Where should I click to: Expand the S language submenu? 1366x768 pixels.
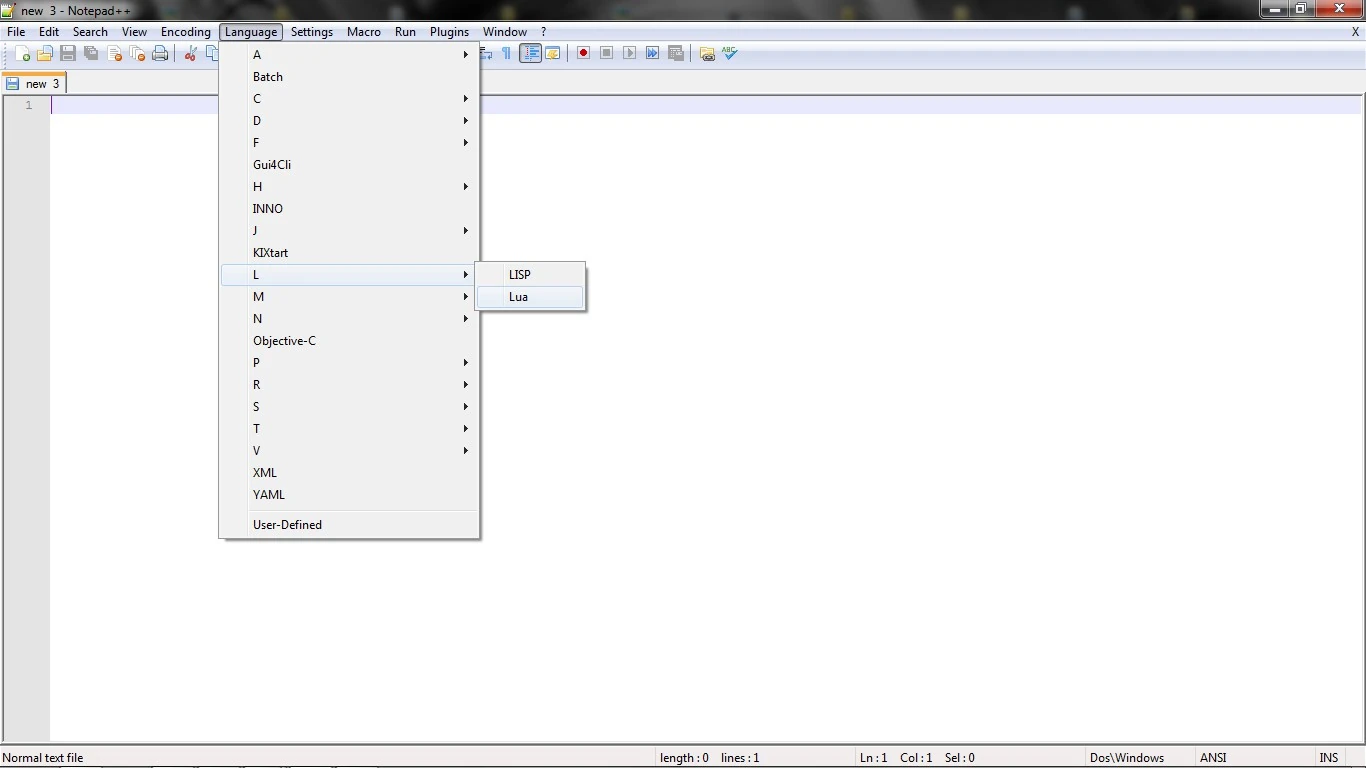click(x=350, y=407)
